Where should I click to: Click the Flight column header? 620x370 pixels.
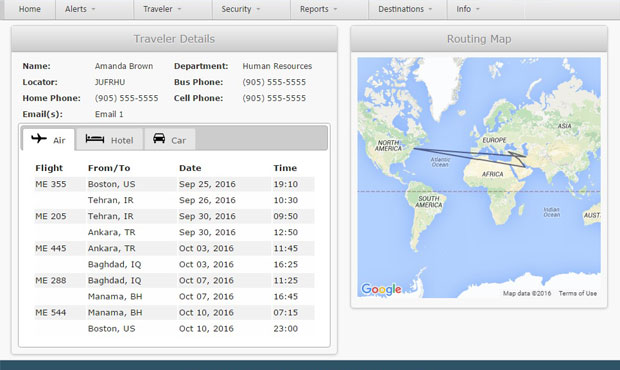[x=49, y=168]
